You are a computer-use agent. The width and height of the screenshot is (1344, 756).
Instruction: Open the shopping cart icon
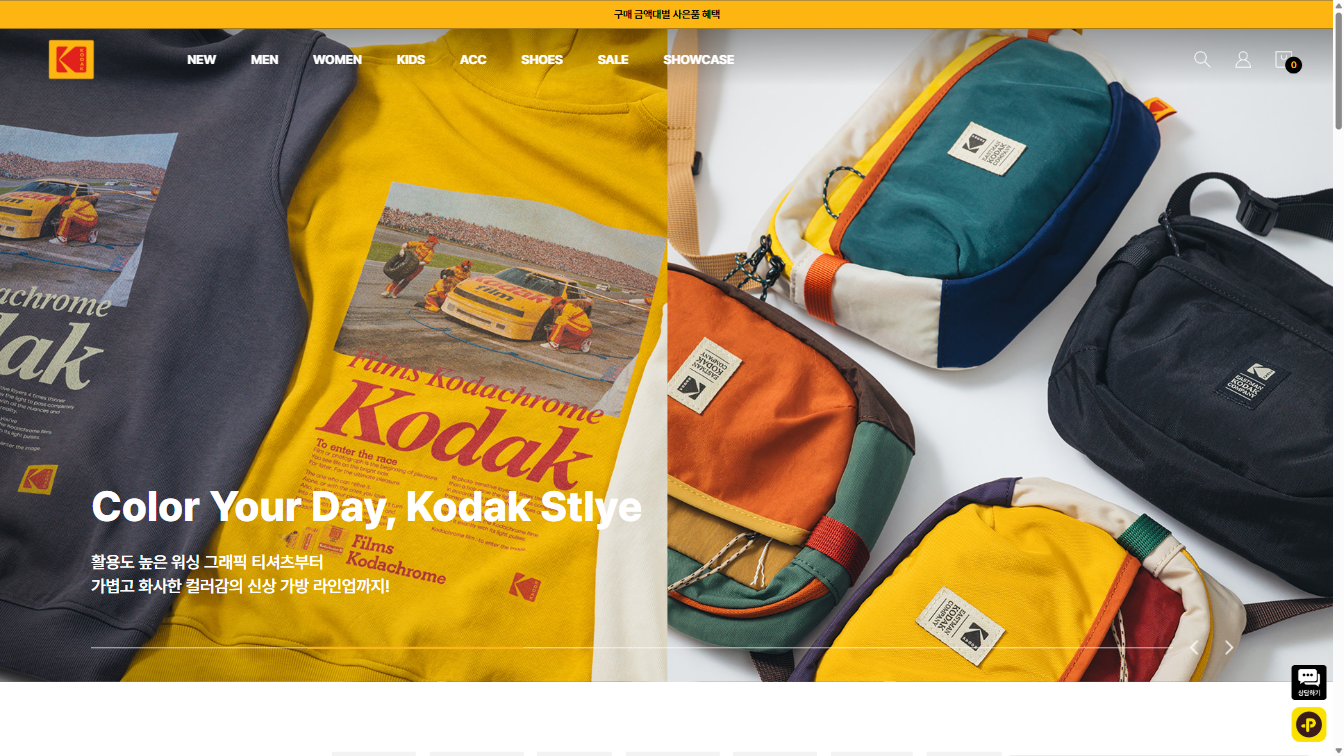point(1285,60)
